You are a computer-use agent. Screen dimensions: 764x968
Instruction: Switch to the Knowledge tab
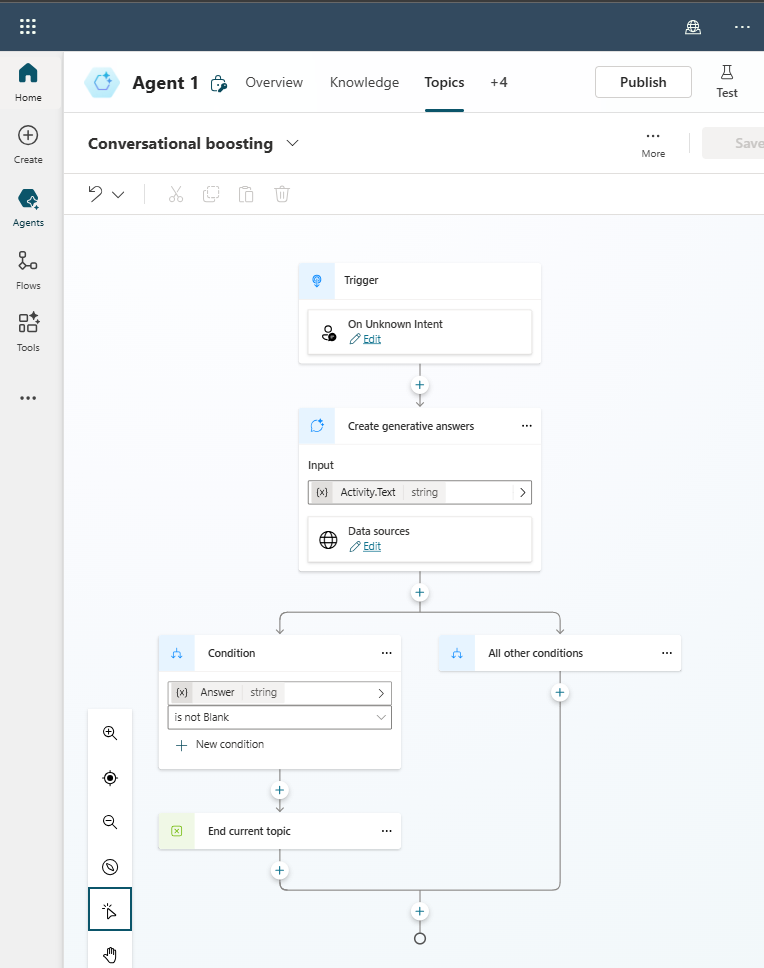tap(364, 82)
